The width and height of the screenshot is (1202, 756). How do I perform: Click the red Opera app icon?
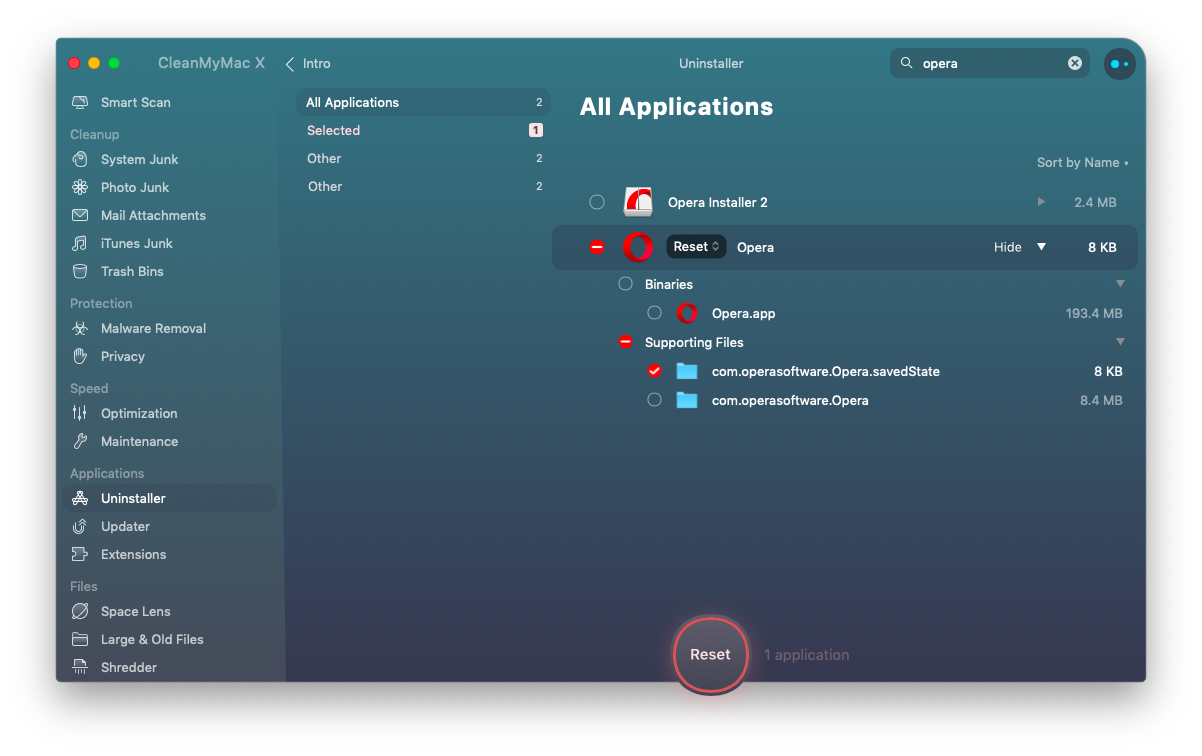pyautogui.click(x=638, y=247)
